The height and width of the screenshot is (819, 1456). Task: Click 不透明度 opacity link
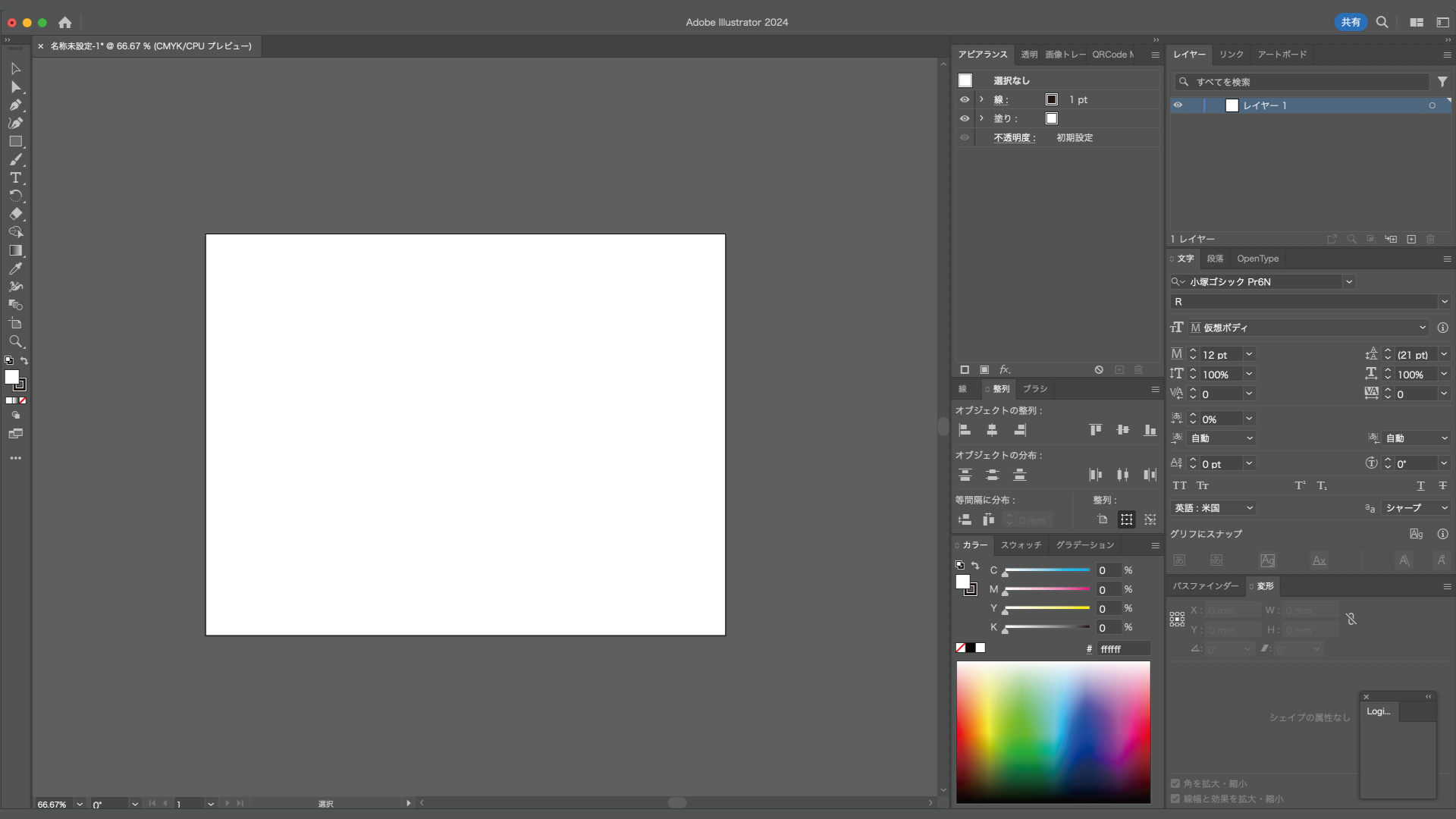1014,137
